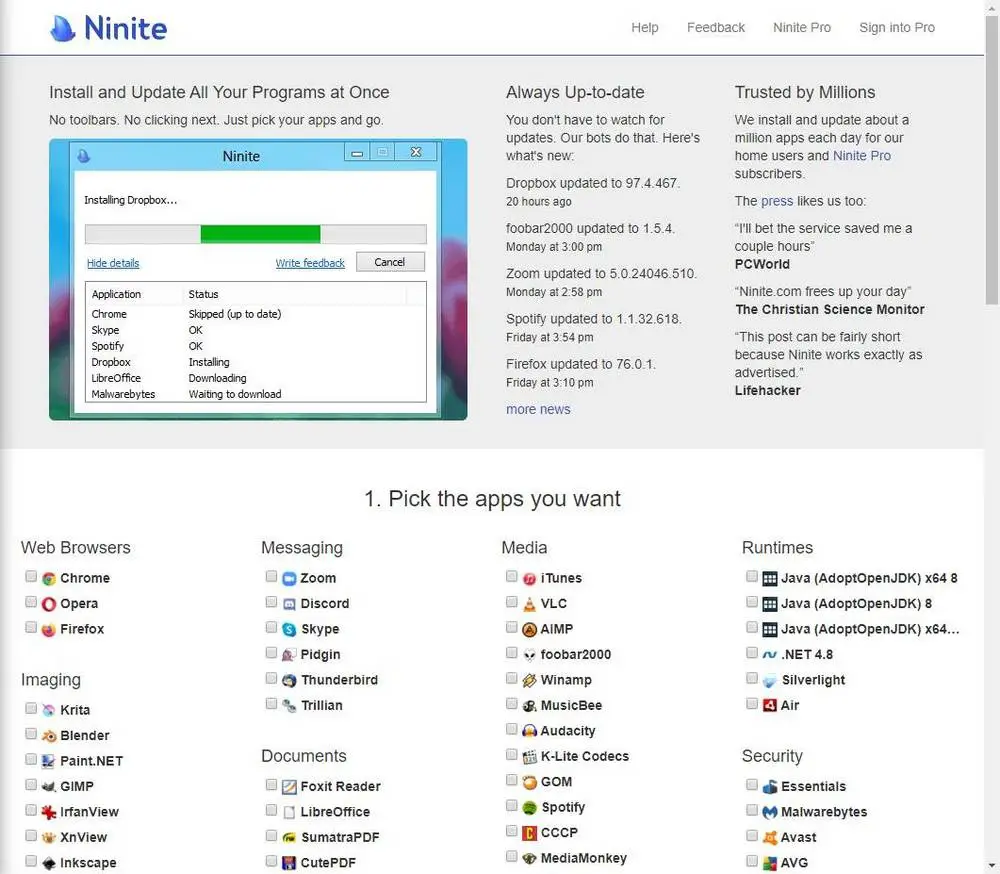Click the Avast app icon
The width and height of the screenshot is (1000, 874).
point(770,838)
